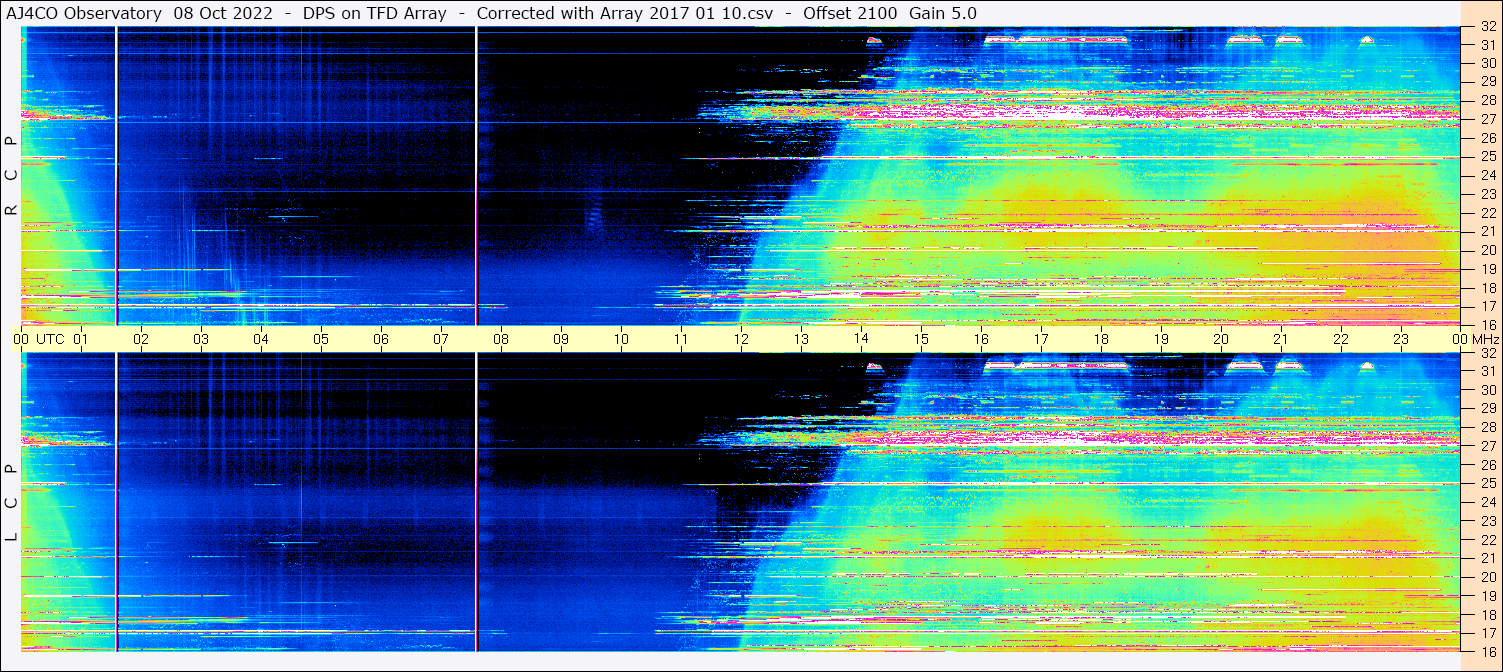Click hour label '09' on time axis

coord(561,339)
